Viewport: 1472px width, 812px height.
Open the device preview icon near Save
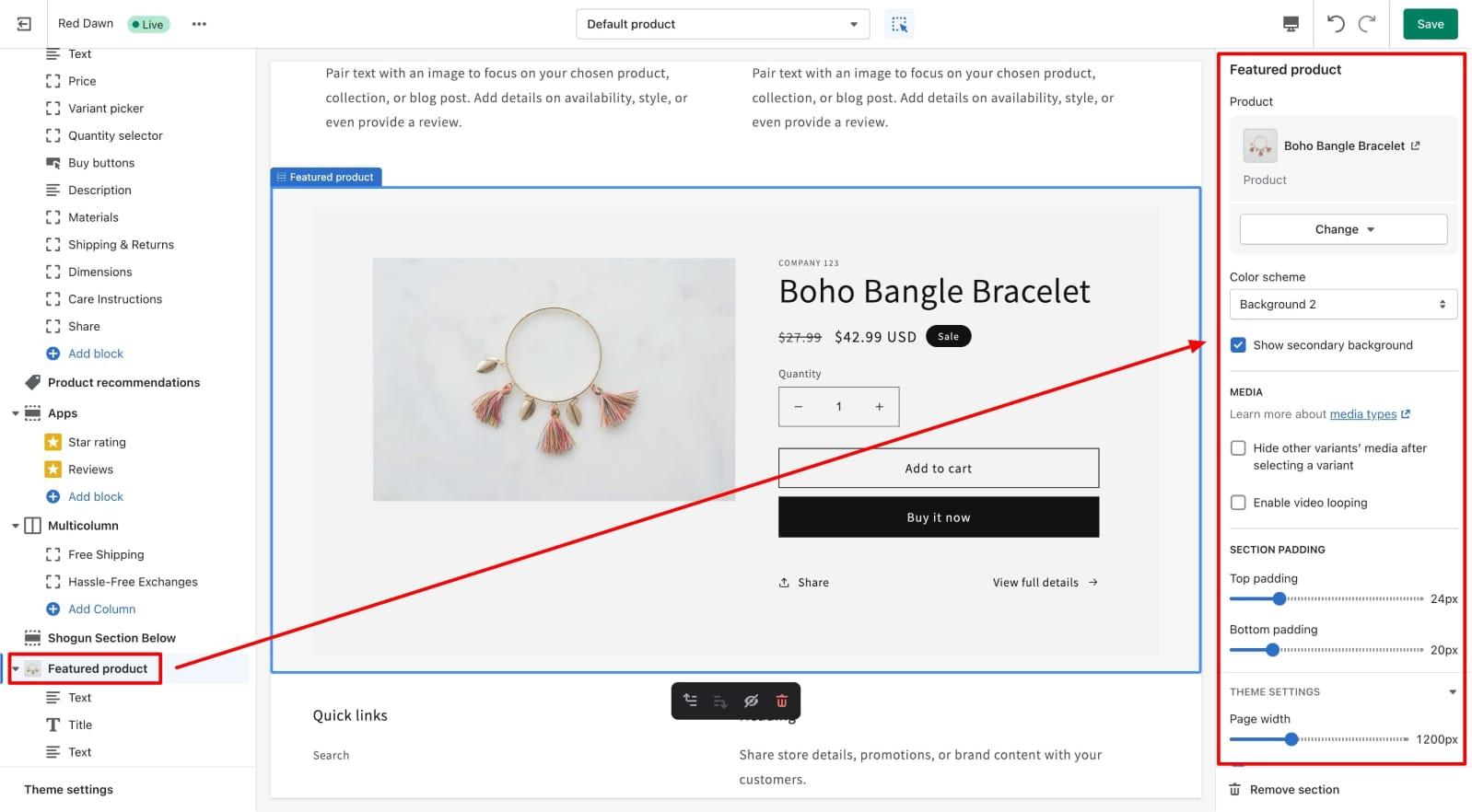pos(1291,23)
